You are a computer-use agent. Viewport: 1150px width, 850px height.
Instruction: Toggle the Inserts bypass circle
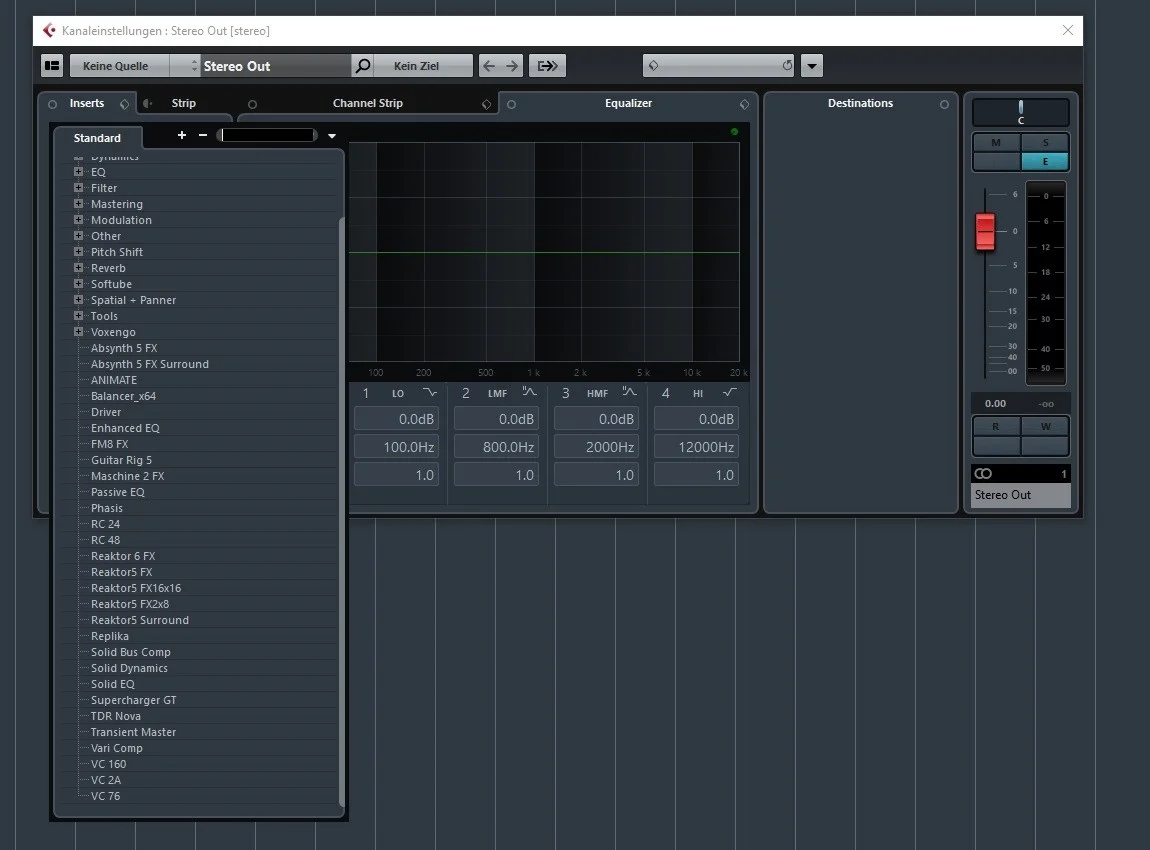[x=52, y=104]
